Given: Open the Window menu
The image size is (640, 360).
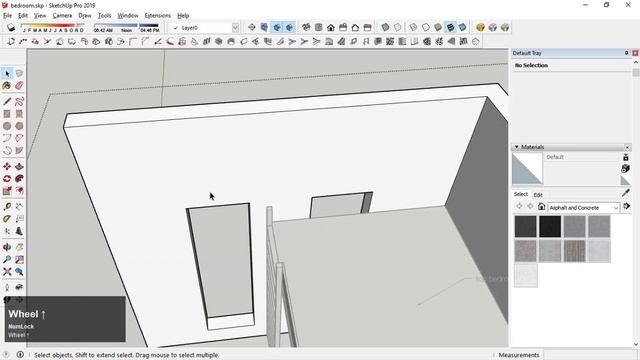Looking at the screenshot, I should coord(128,16).
